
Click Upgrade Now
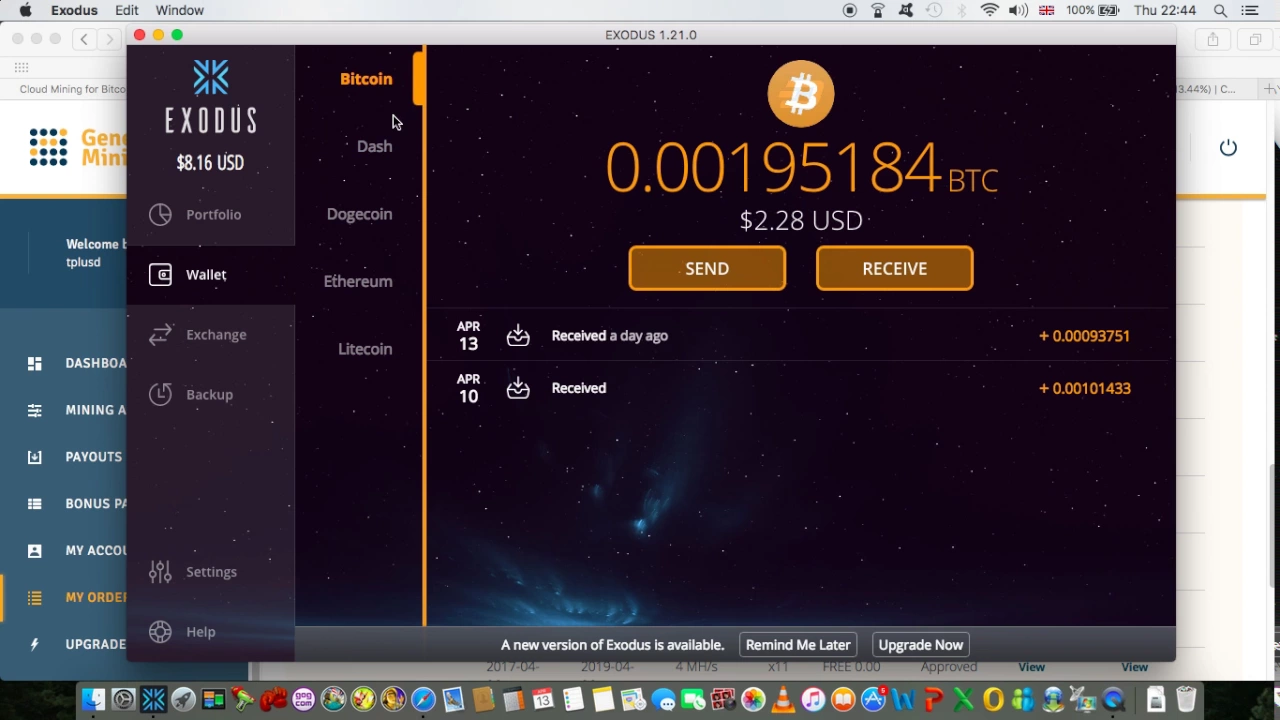point(921,645)
